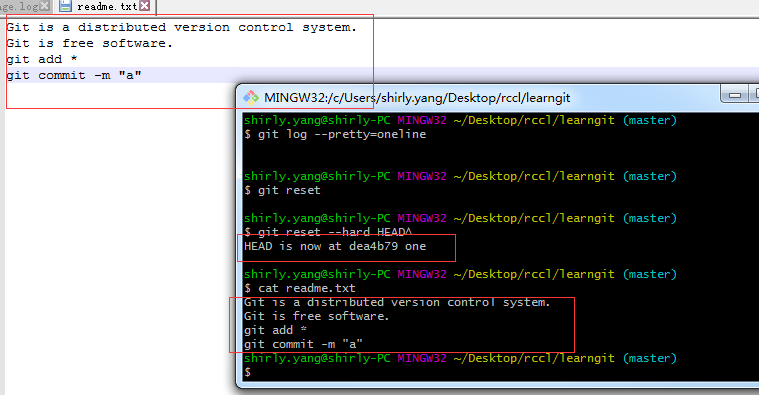This screenshot has width=759, height=395.
Task: Click editor line "Git is free software."
Action: point(90,44)
